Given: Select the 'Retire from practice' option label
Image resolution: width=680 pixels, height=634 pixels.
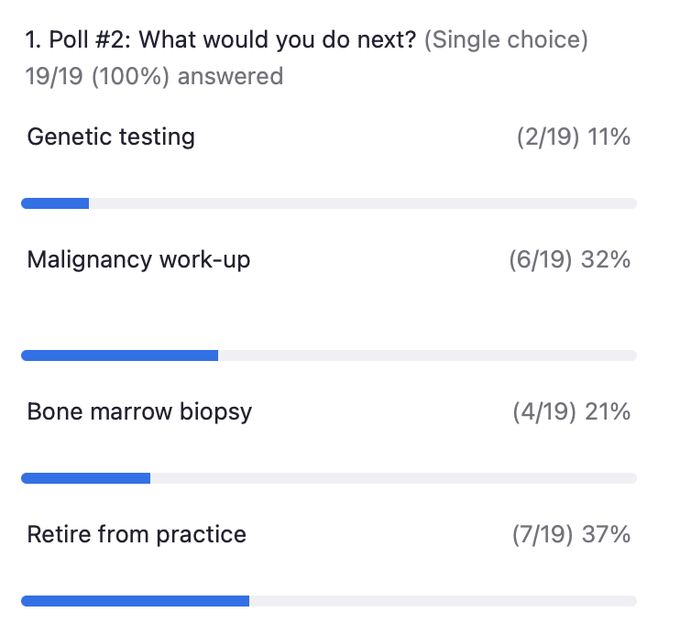Looking at the screenshot, I should click(137, 535).
